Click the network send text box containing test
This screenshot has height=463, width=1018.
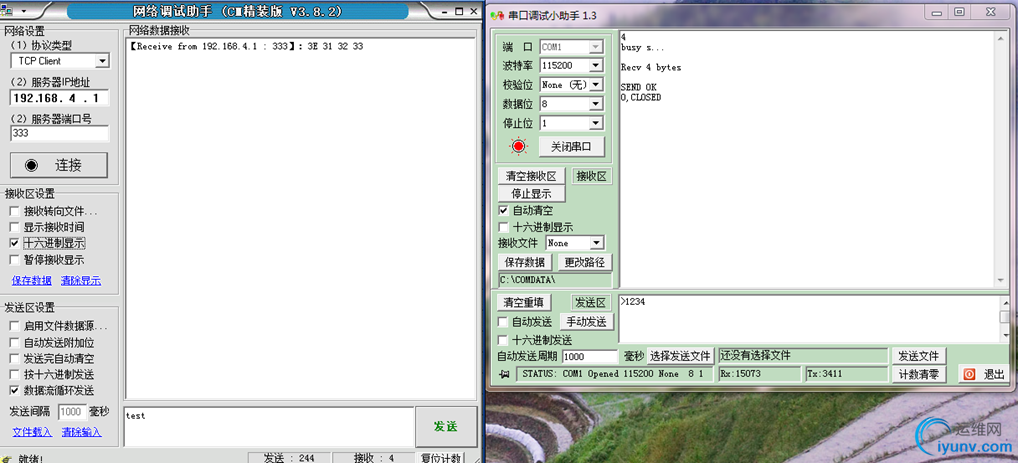pos(269,427)
